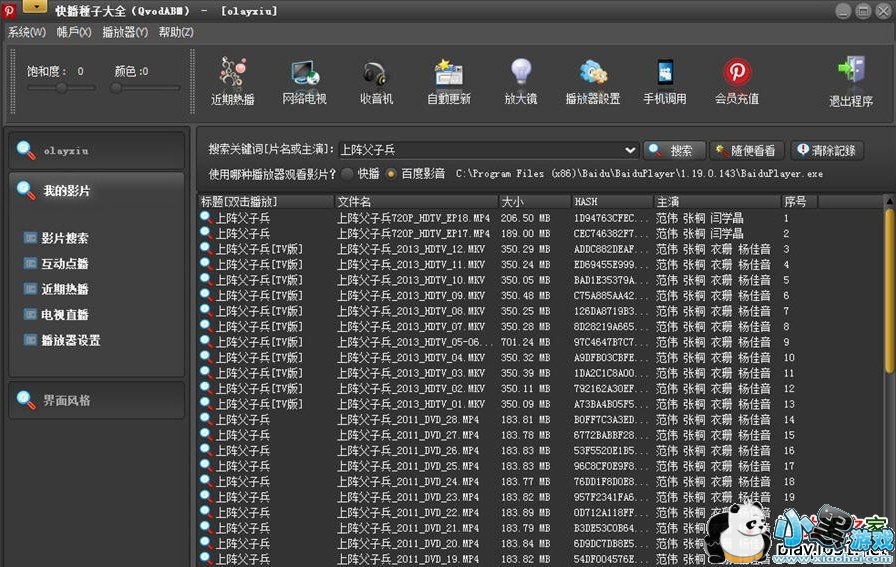Choose the 快播 player radio button

coord(347,174)
